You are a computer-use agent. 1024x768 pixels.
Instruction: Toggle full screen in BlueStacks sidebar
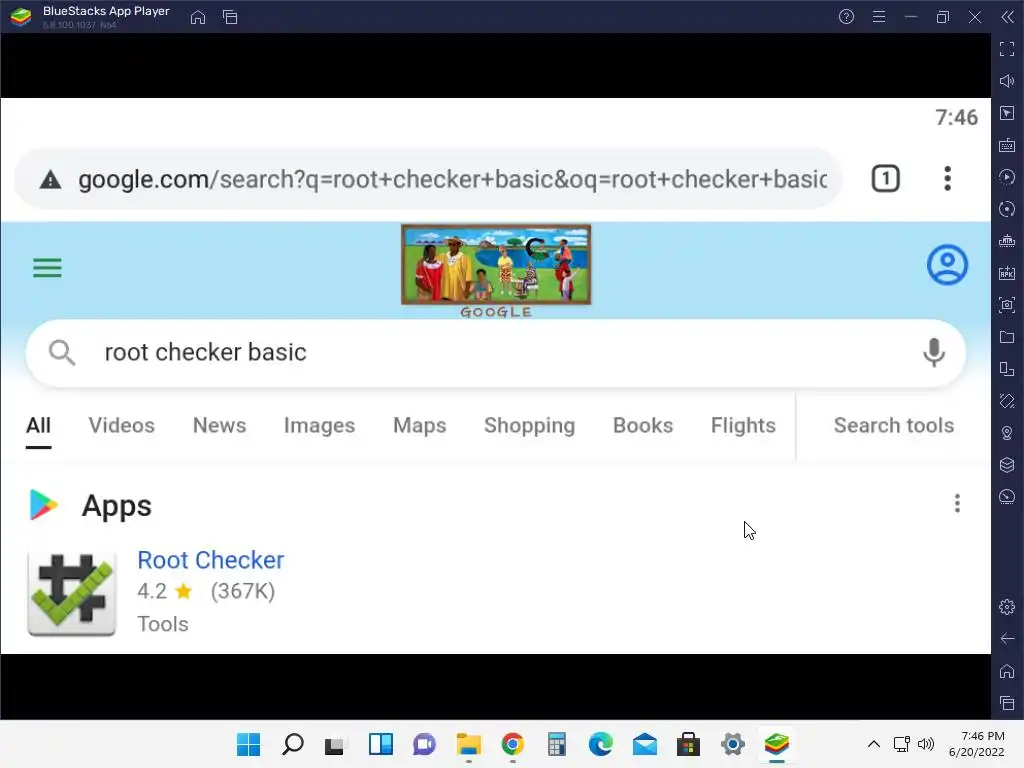pos(1007,49)
